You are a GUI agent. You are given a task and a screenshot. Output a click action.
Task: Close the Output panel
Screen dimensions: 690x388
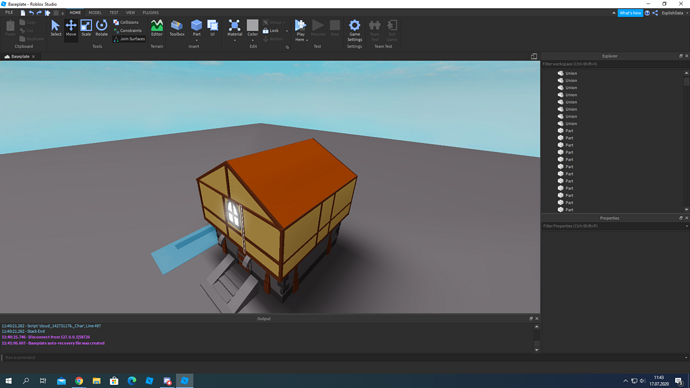tap(536, 318)
